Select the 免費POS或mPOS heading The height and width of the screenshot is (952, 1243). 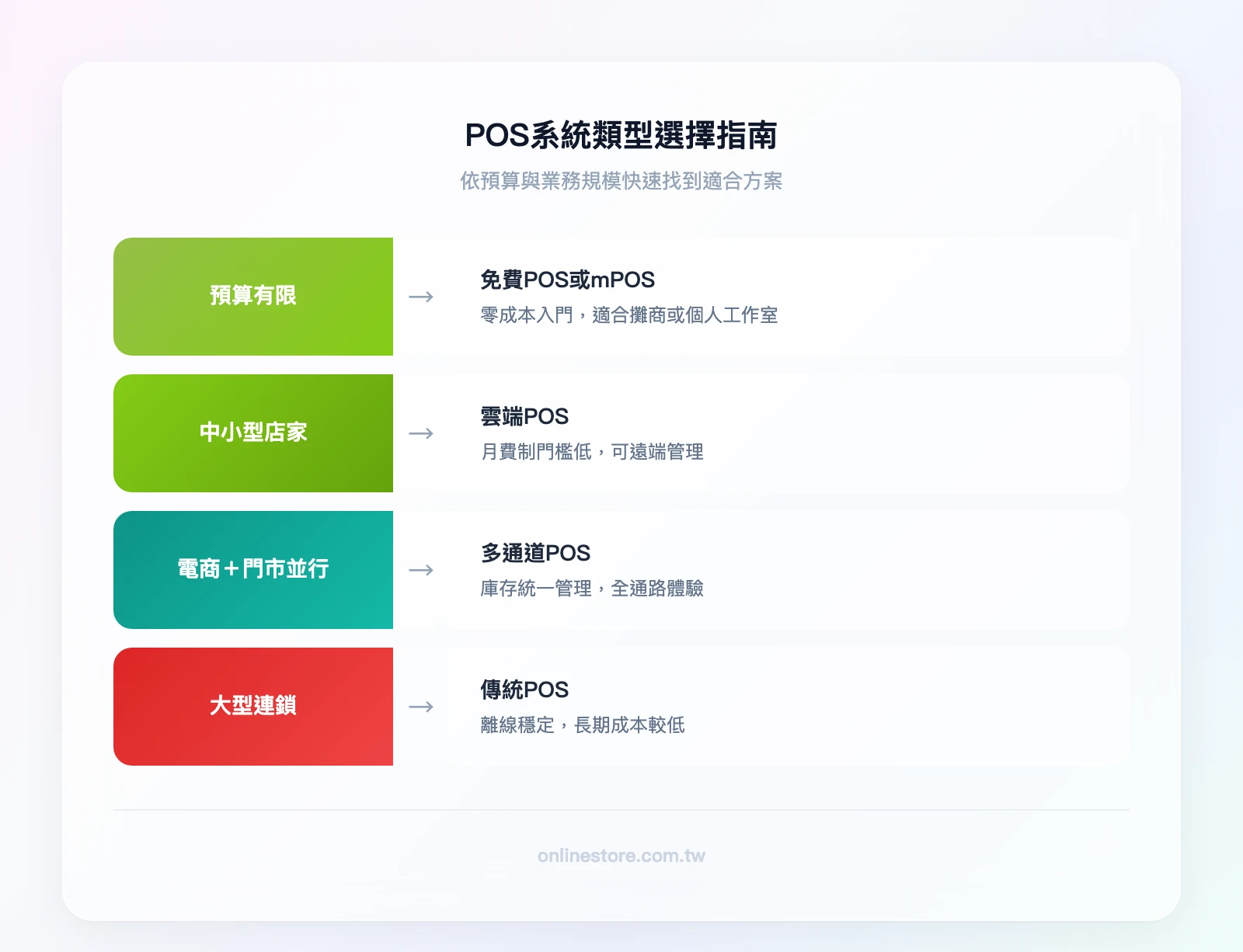[568, 280]
